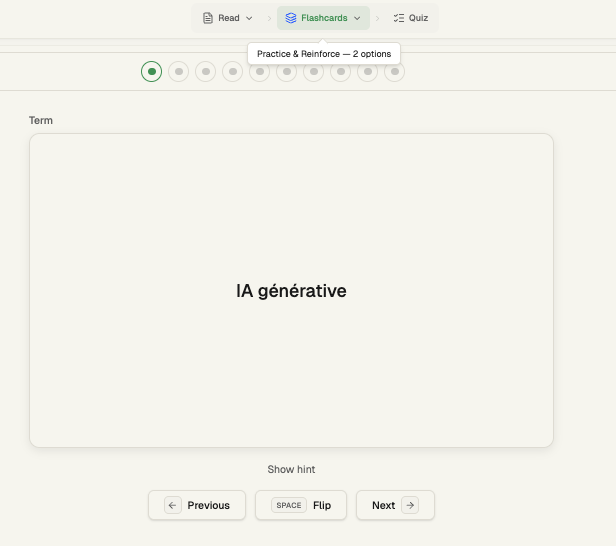Switch to the Quiz tab

pos(411,18)
